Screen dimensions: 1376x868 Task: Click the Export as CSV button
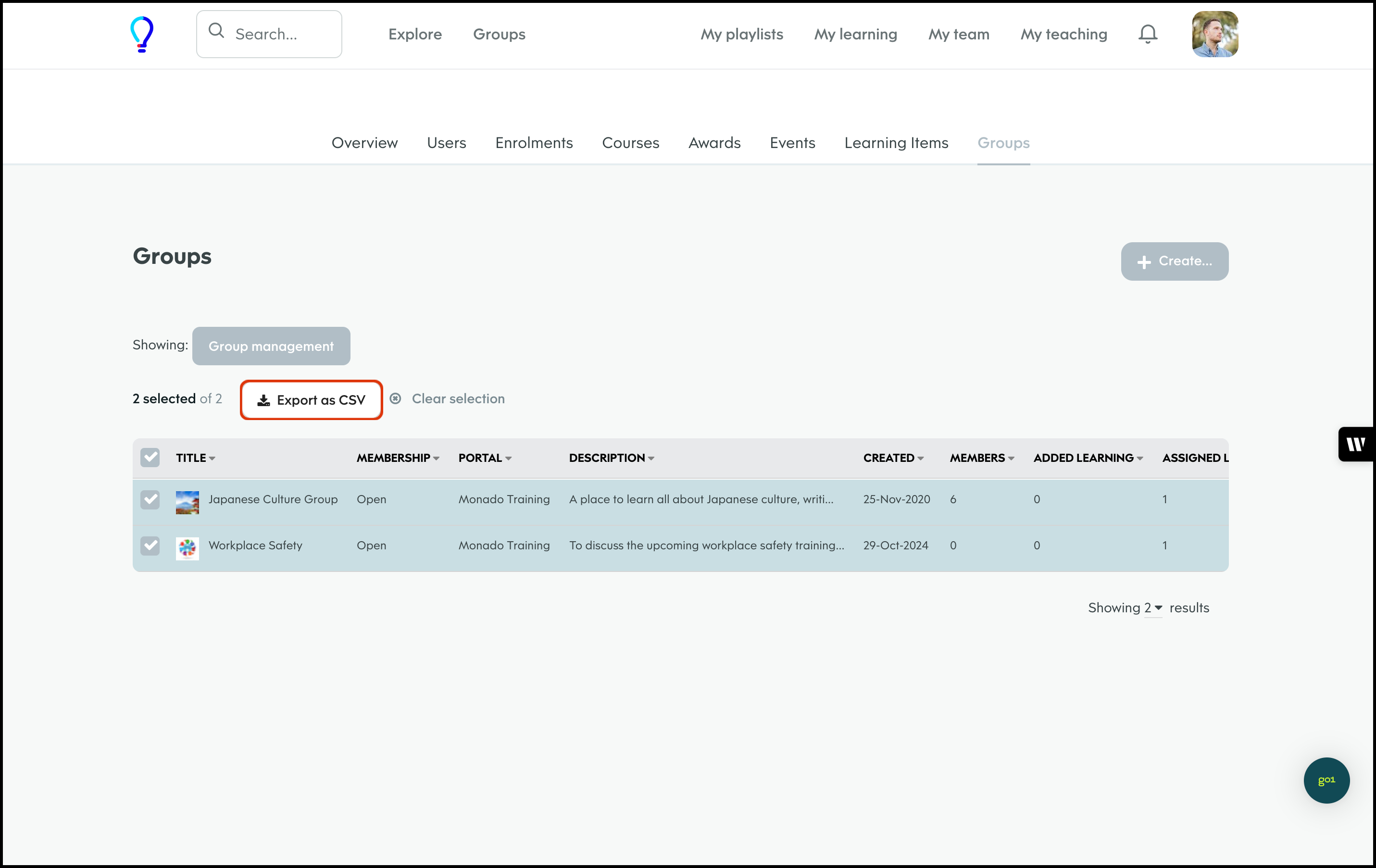pos(312,400)
